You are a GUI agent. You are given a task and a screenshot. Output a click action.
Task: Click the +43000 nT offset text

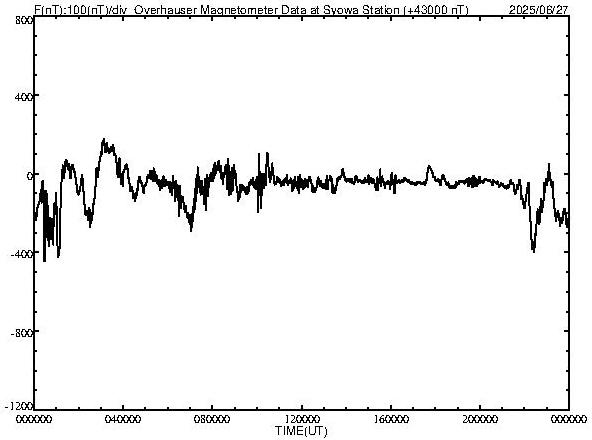(x=436, y=10)
